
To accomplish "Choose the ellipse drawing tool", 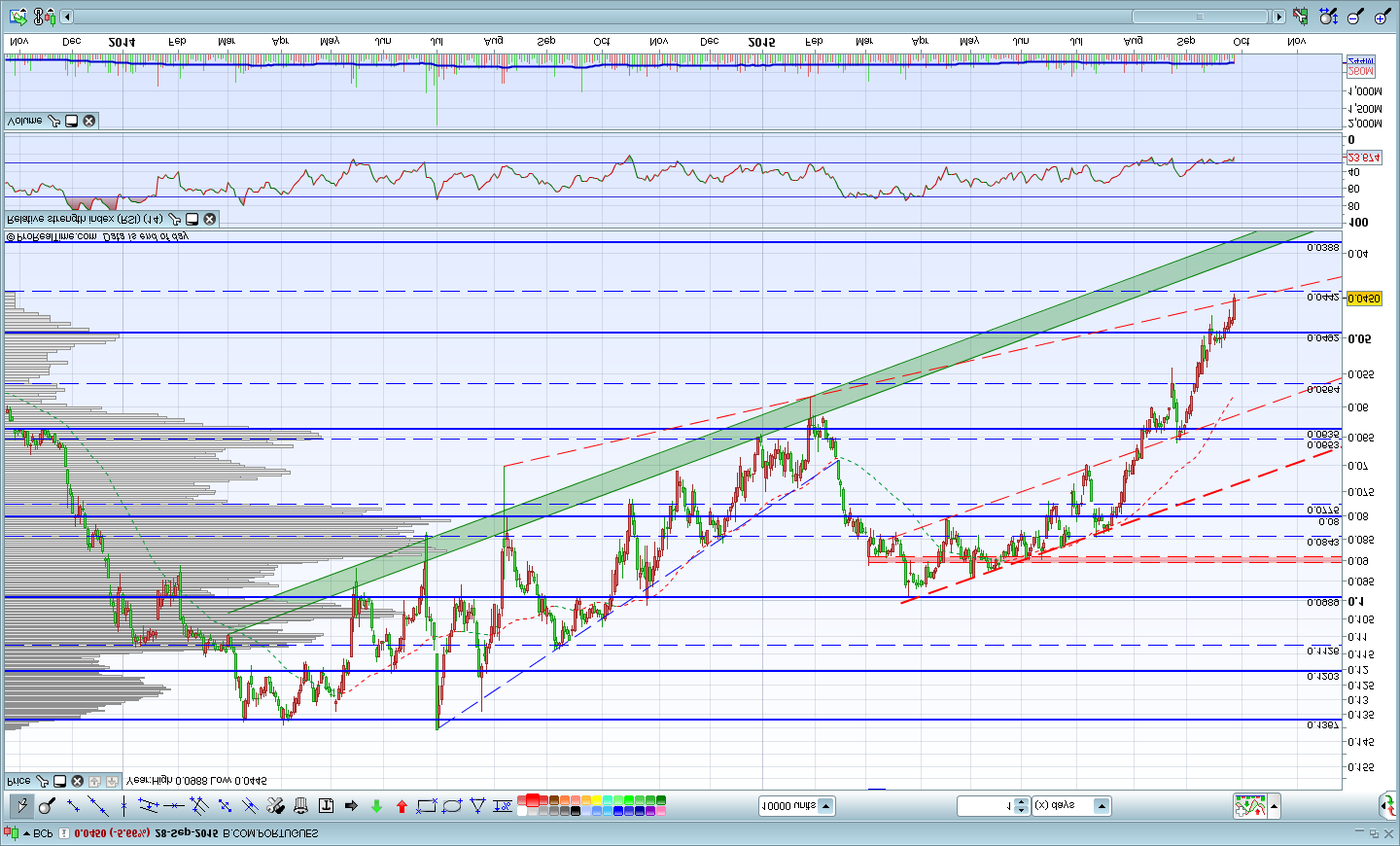I will point(452,806).
